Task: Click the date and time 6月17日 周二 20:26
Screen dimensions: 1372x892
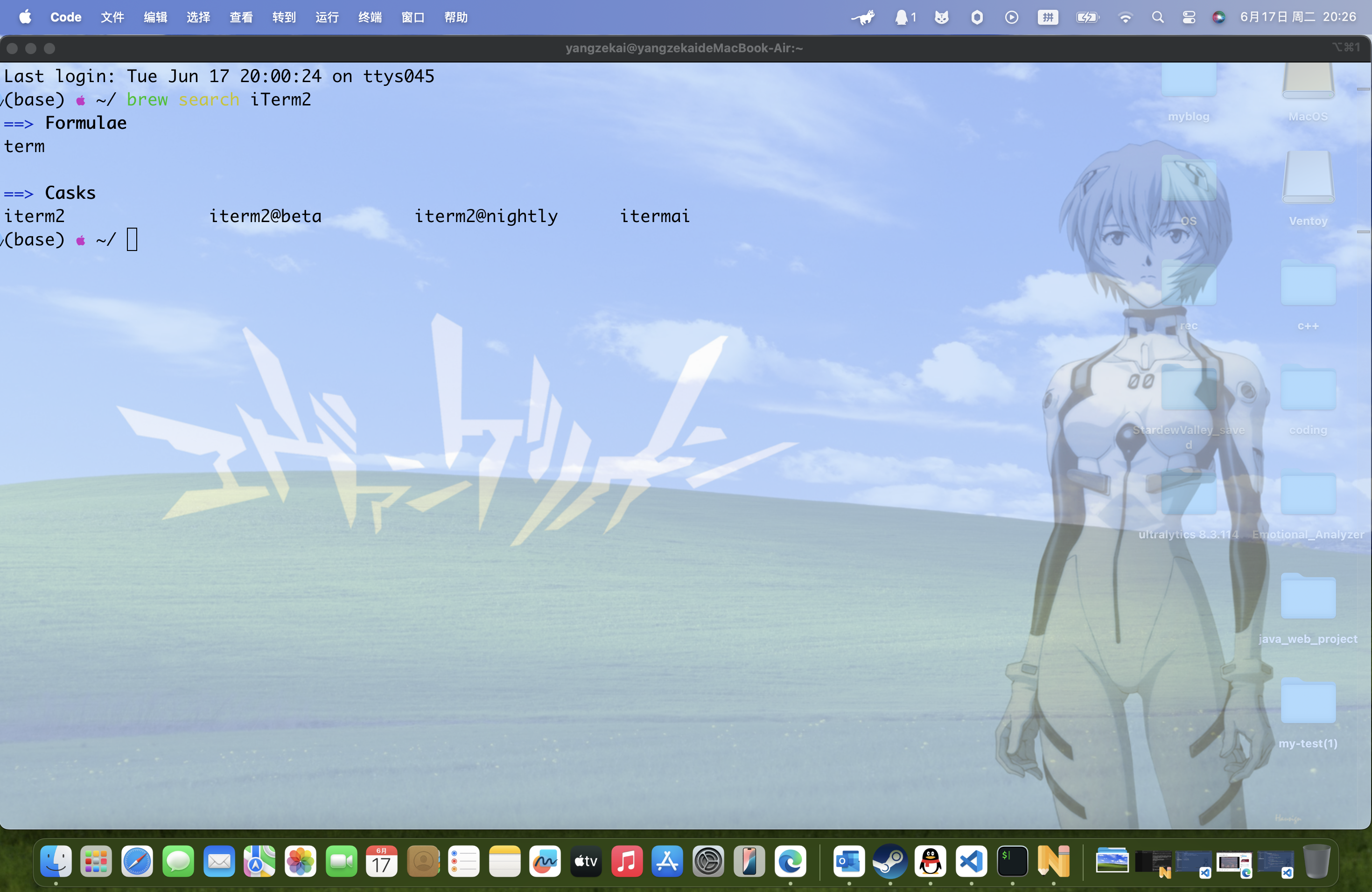Action: (x=1298, y=17)
